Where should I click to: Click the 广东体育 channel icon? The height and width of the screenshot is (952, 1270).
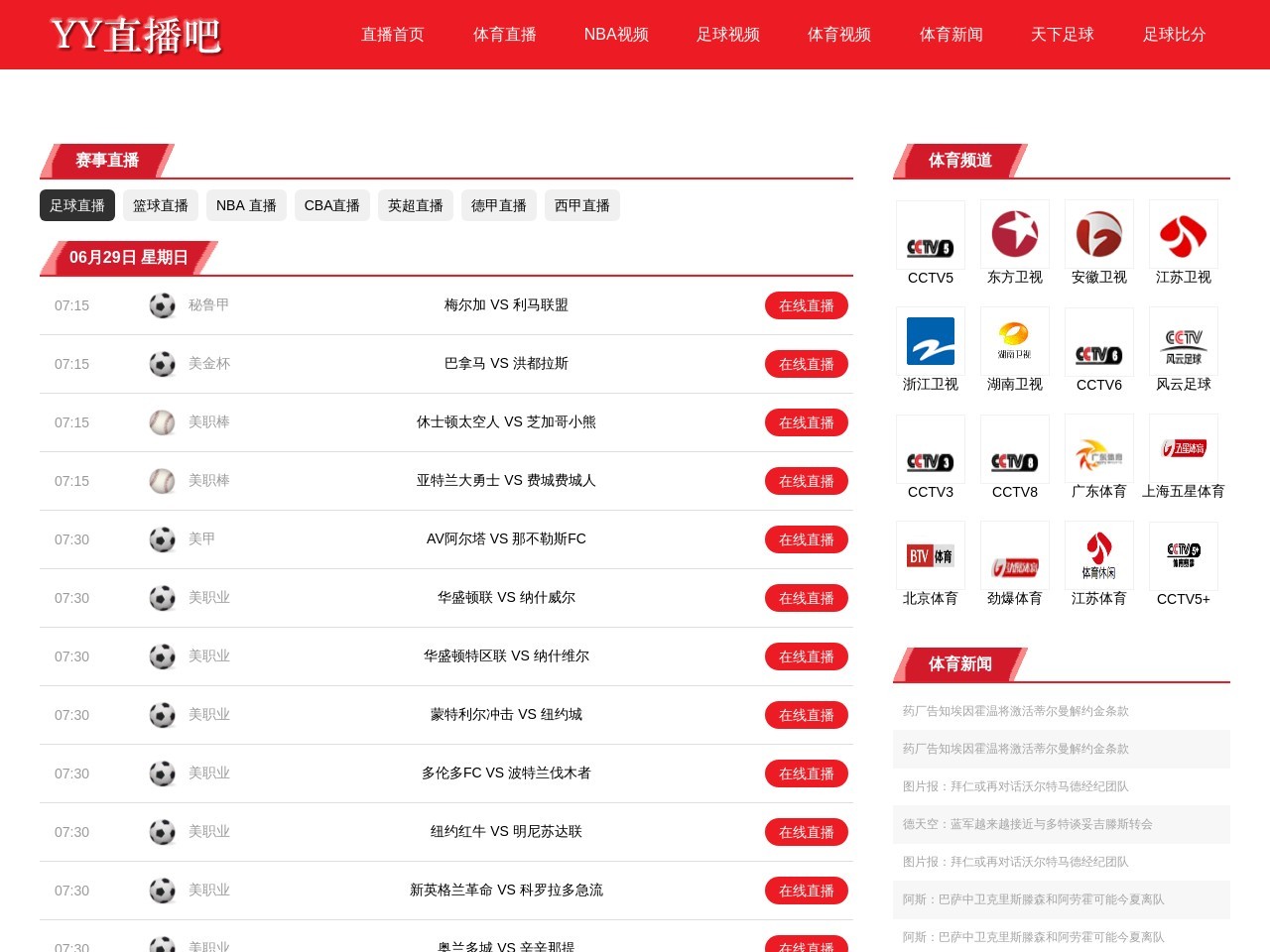pyautogui.click(x=1098, y=449)
